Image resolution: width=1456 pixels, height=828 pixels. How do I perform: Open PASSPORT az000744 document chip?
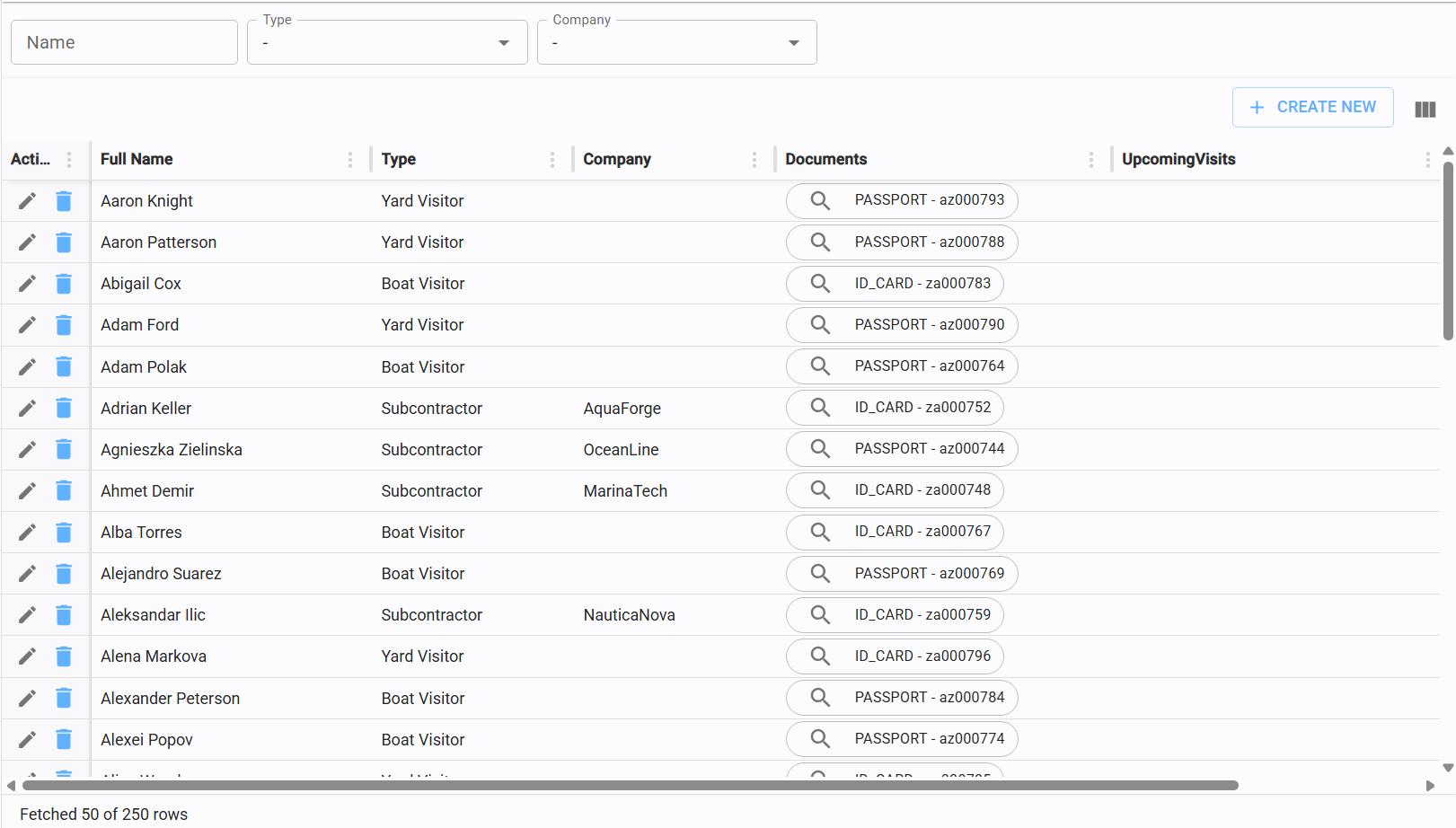tap(902, 449)
